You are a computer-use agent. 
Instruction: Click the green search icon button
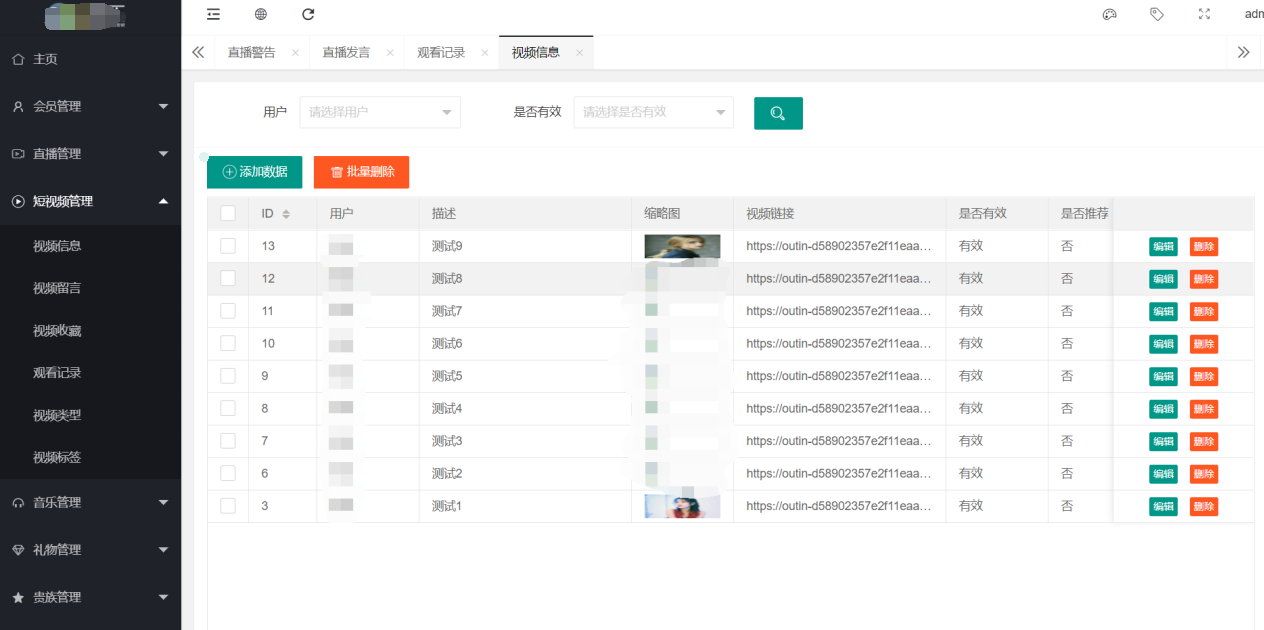(778, 113)
